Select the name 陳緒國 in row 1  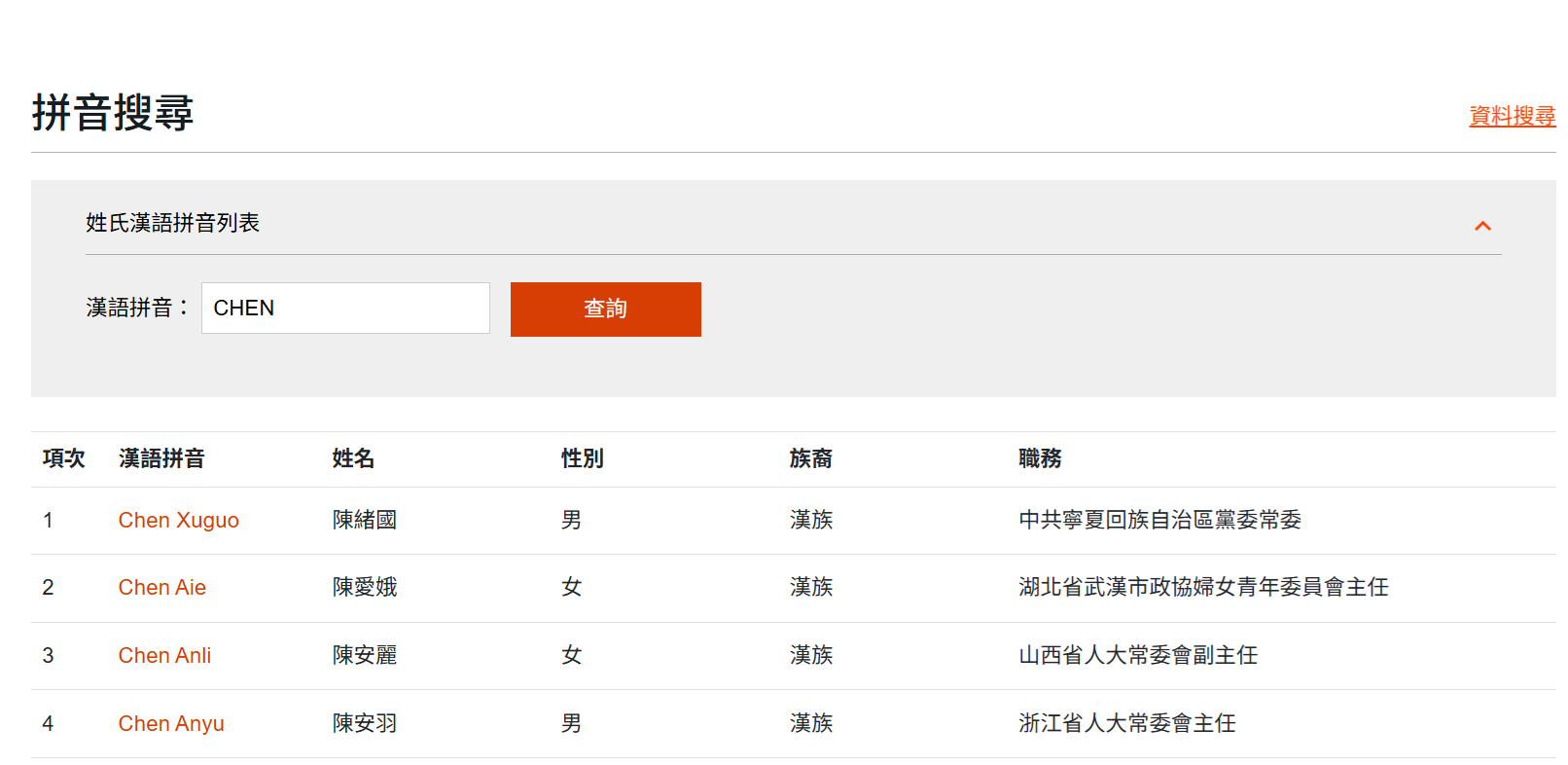point(365,521)
